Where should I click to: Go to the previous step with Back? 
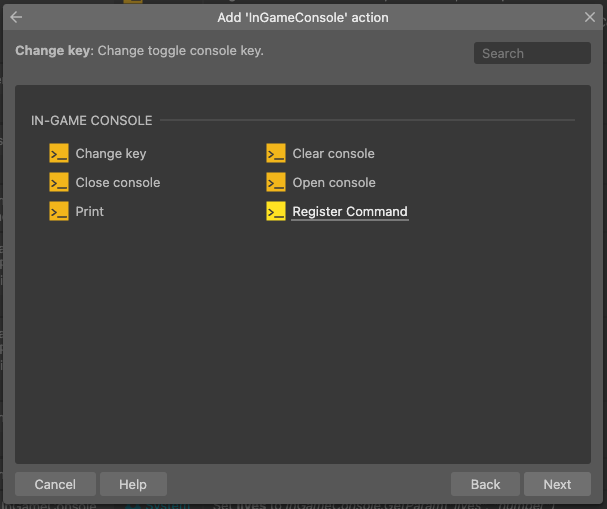pyautogui.click(x=485, y=484)
